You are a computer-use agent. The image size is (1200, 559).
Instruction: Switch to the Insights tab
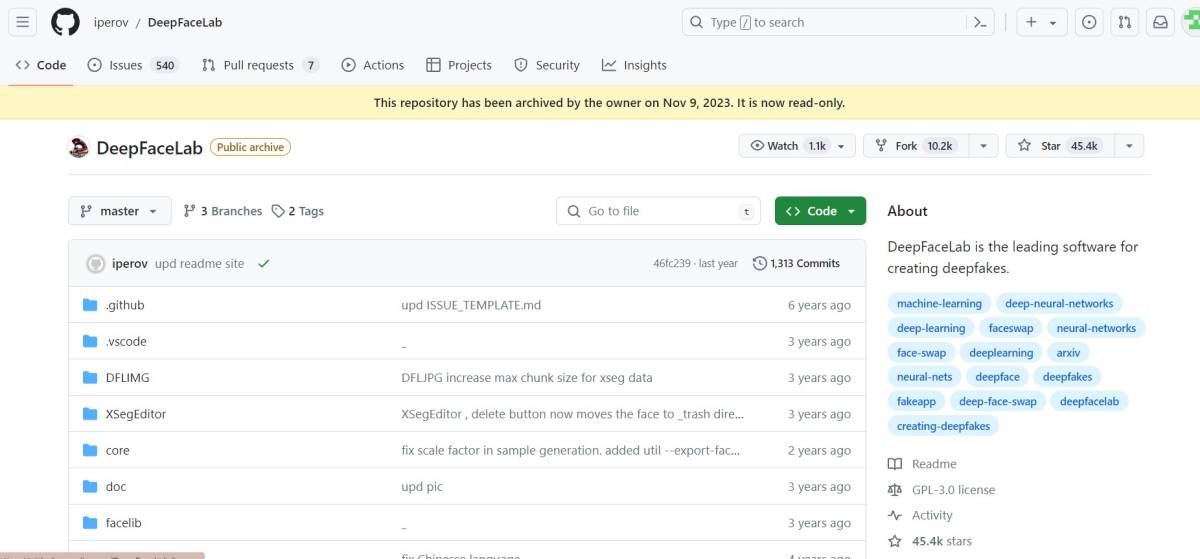[x=634, y=65]
